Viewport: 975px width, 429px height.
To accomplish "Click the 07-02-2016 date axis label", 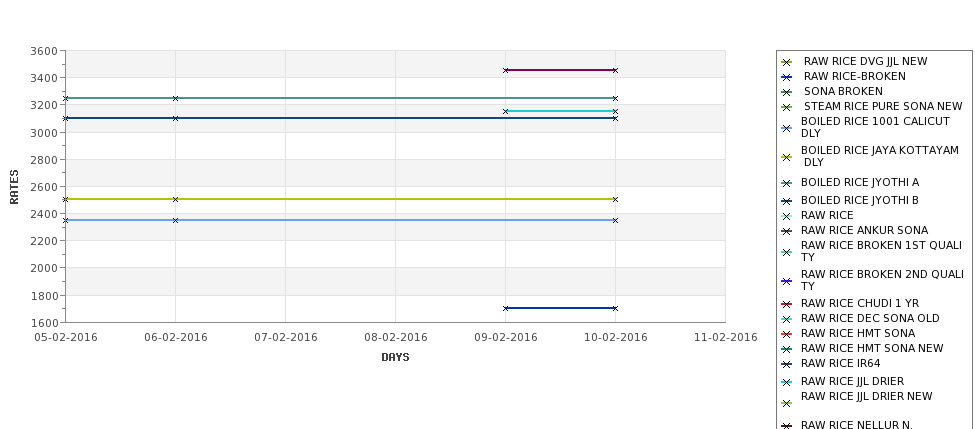I will (285, 338).
